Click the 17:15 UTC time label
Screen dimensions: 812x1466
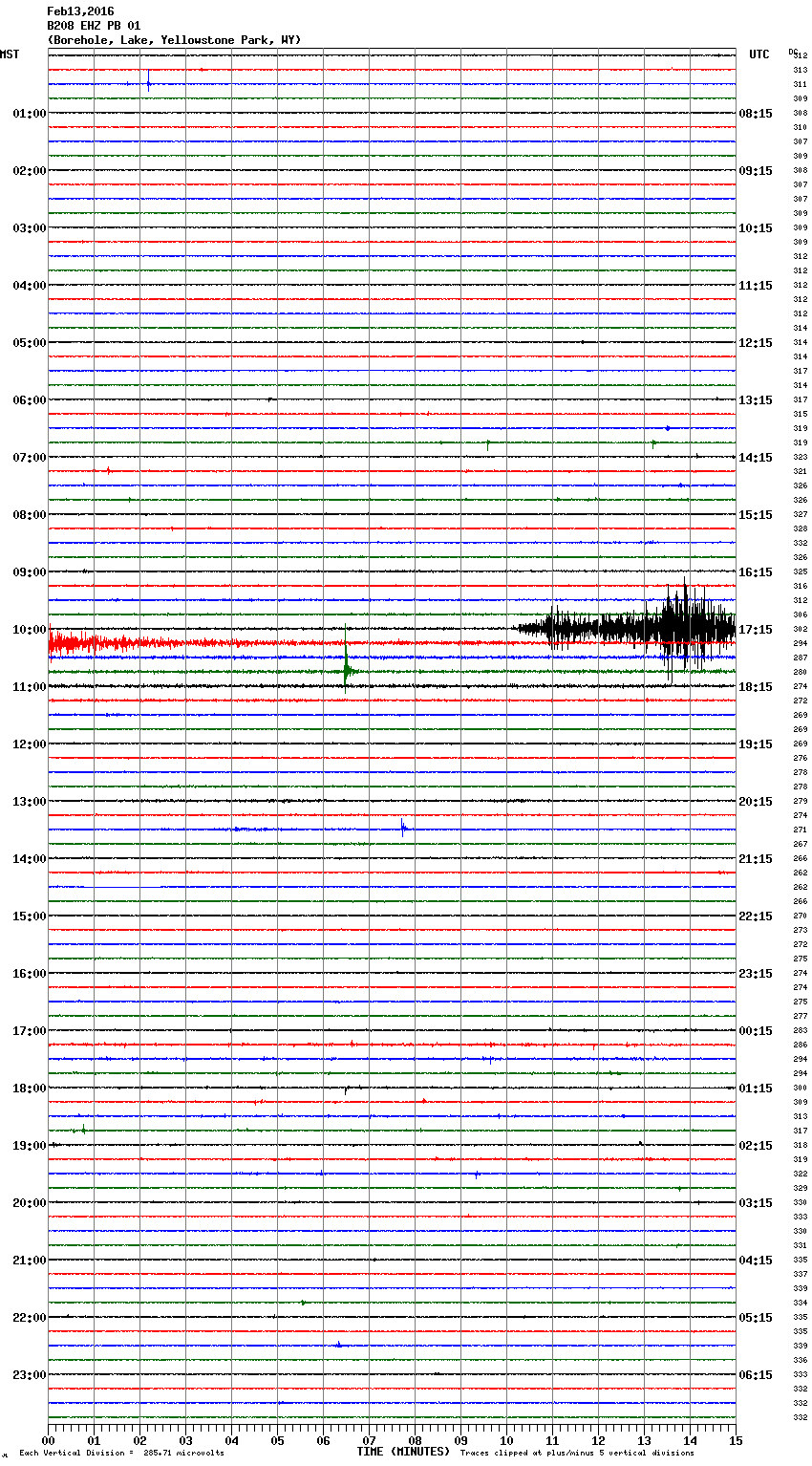756,630
